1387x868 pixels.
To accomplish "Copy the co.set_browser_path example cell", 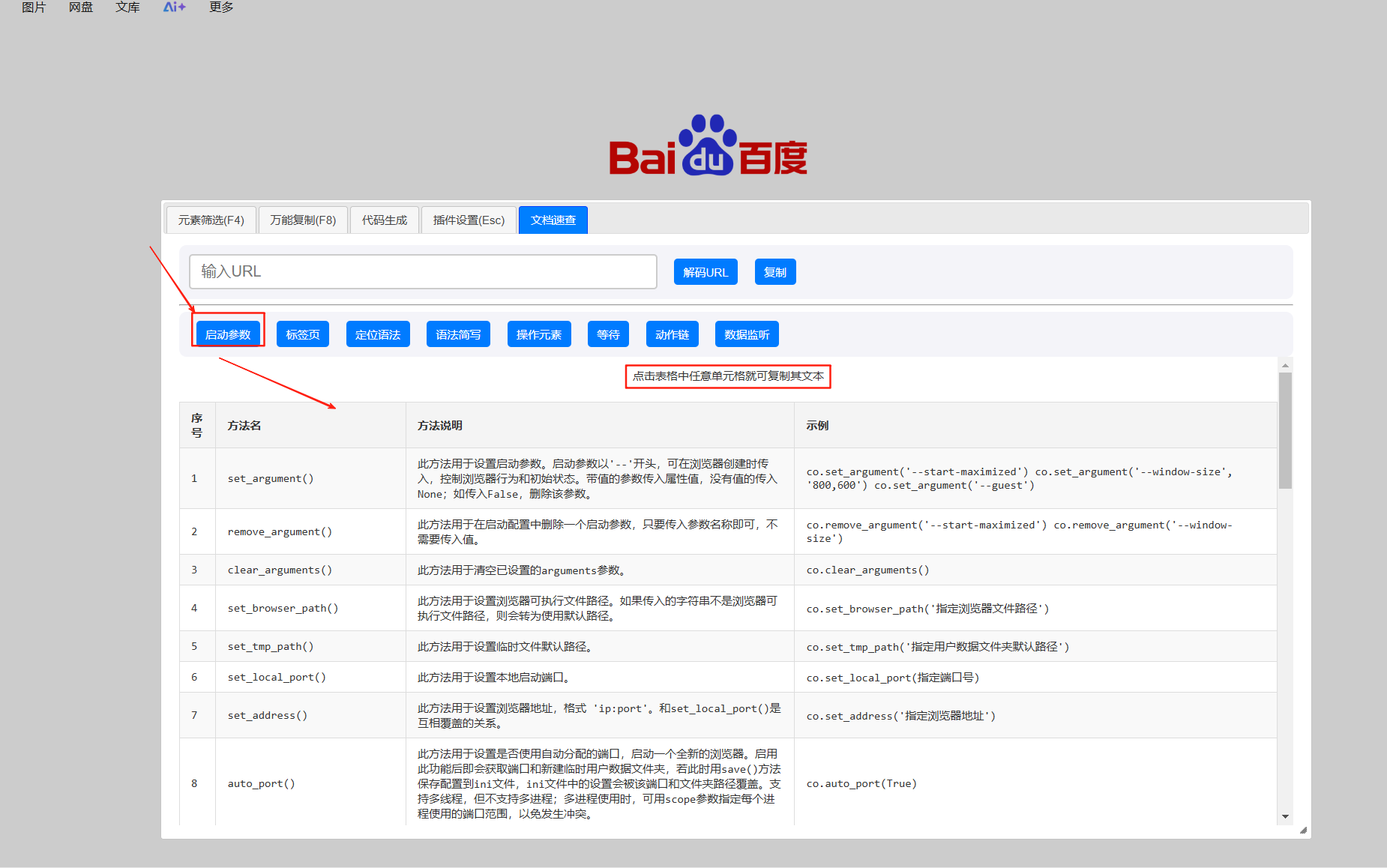I will click(1035, 608).
